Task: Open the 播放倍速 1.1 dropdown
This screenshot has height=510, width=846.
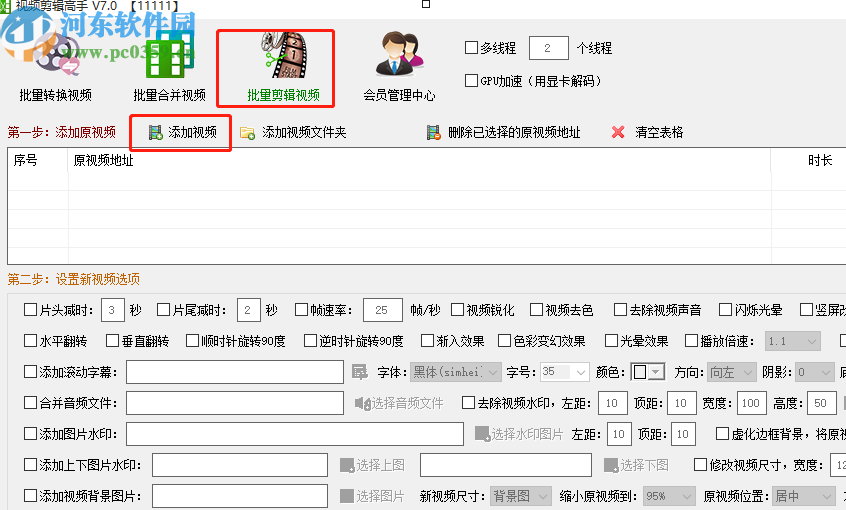Action: [x=793, y=341]
